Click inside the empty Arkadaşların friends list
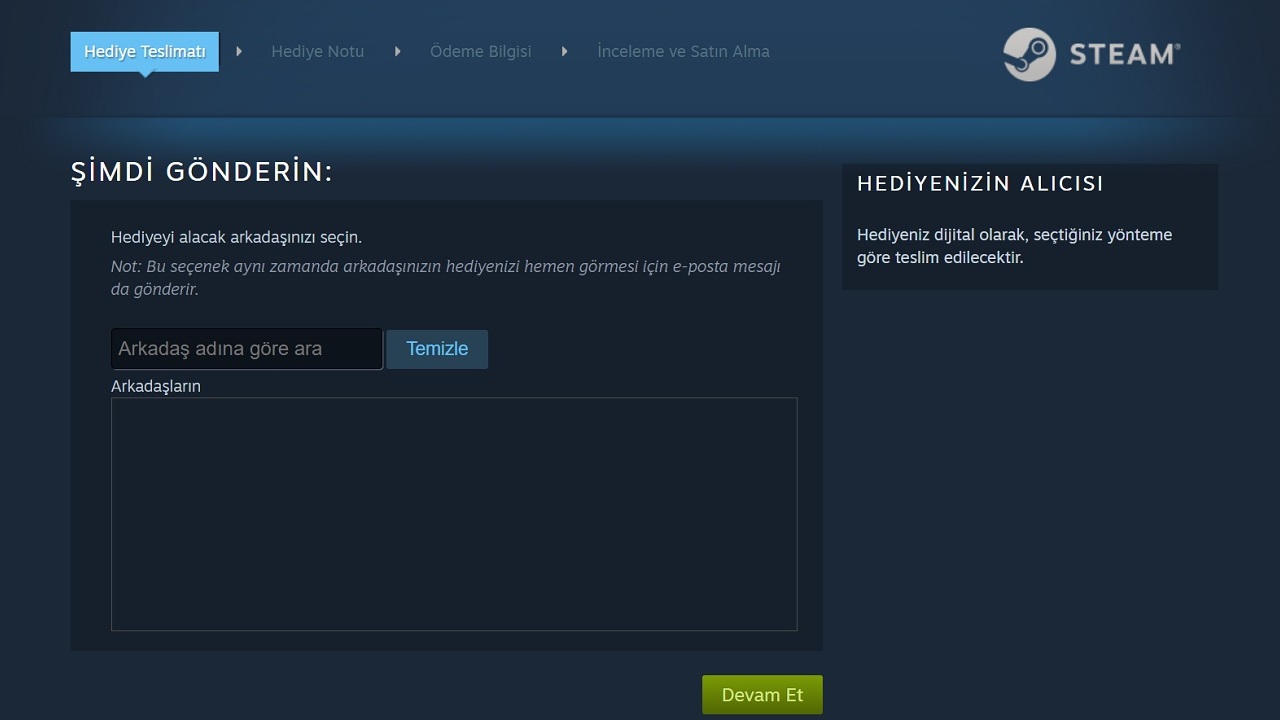Screen dimensions: 1280x720 click(x=454, y=514)
